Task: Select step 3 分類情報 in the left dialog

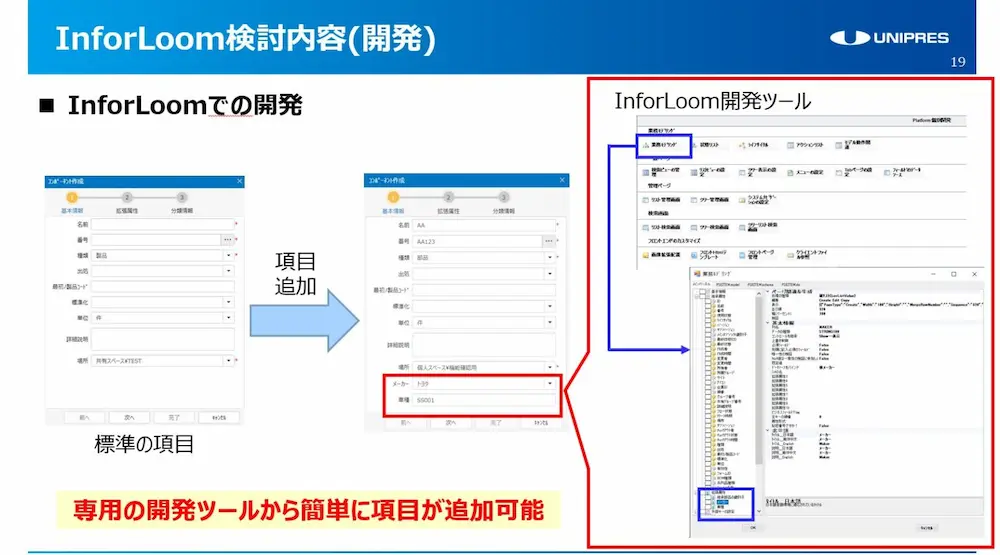Action: pyautogui.click(x=182, y=203)
